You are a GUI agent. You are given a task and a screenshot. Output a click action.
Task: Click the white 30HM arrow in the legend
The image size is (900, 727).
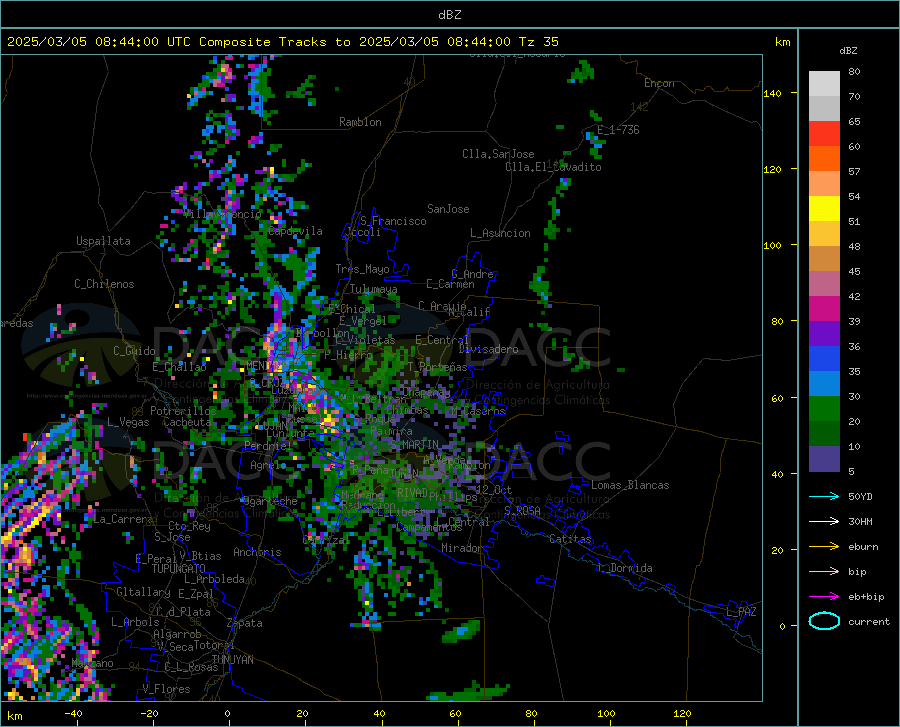click(x=824, y=521)
